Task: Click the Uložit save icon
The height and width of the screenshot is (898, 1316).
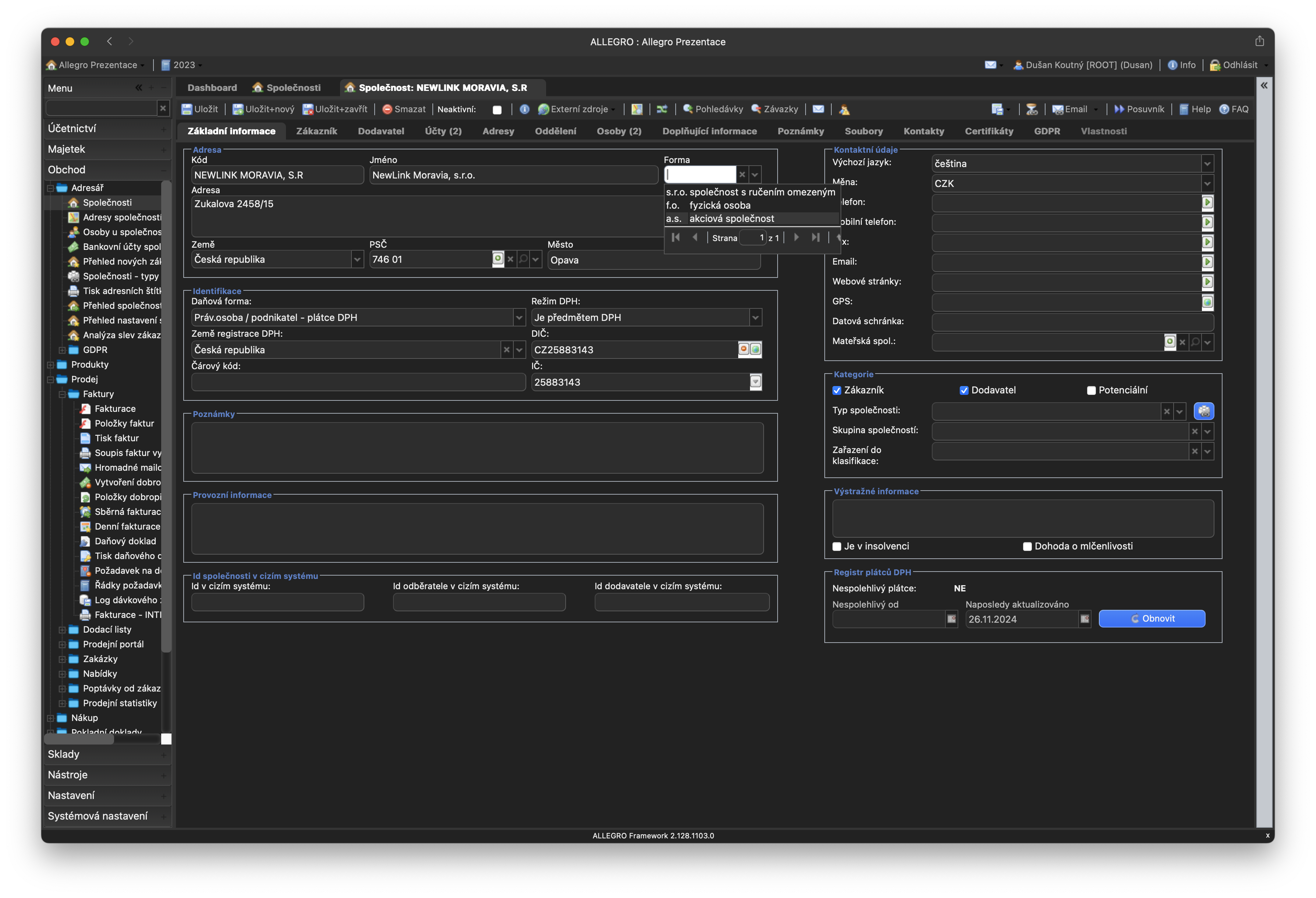Action: click(186, 109)
